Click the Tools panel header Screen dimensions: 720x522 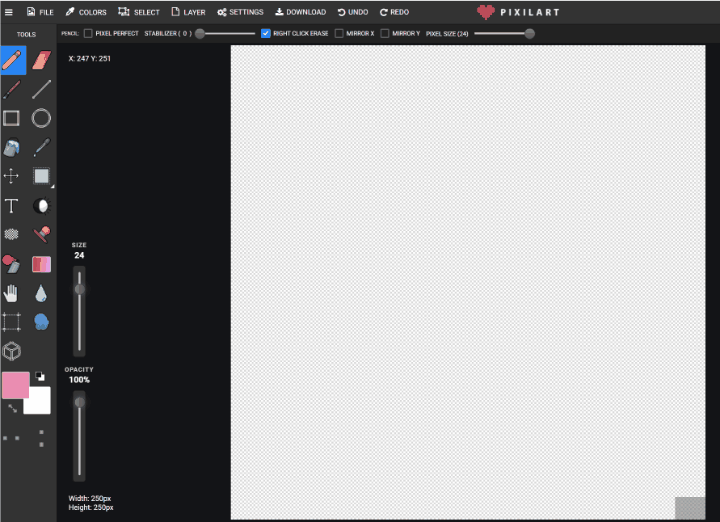point(26,34)
